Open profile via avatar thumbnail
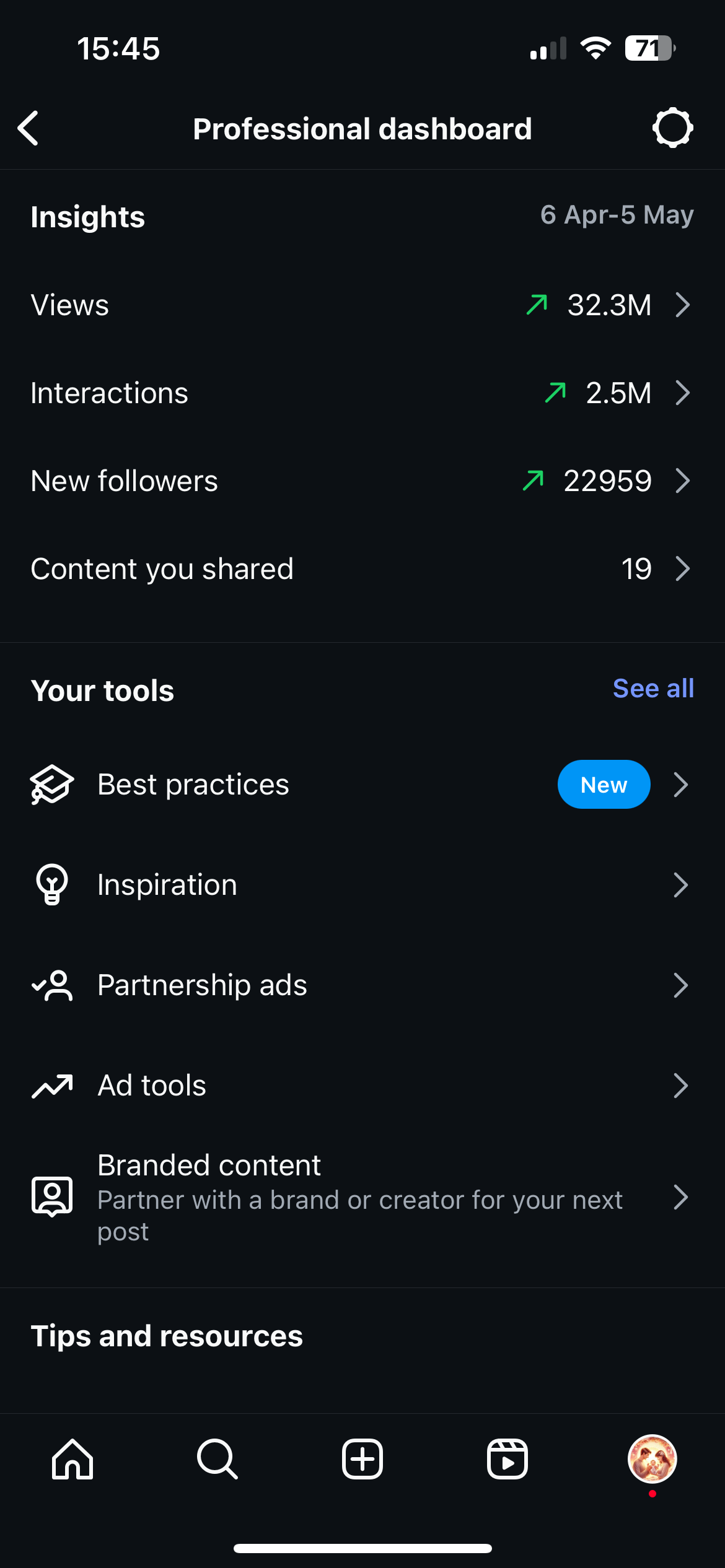This screenshot has height=1568, width=725. 652,1459
